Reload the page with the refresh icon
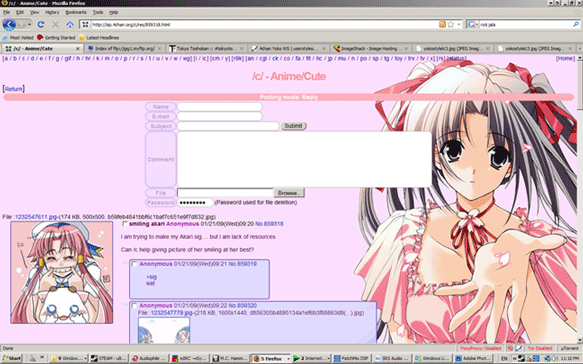 41,25
